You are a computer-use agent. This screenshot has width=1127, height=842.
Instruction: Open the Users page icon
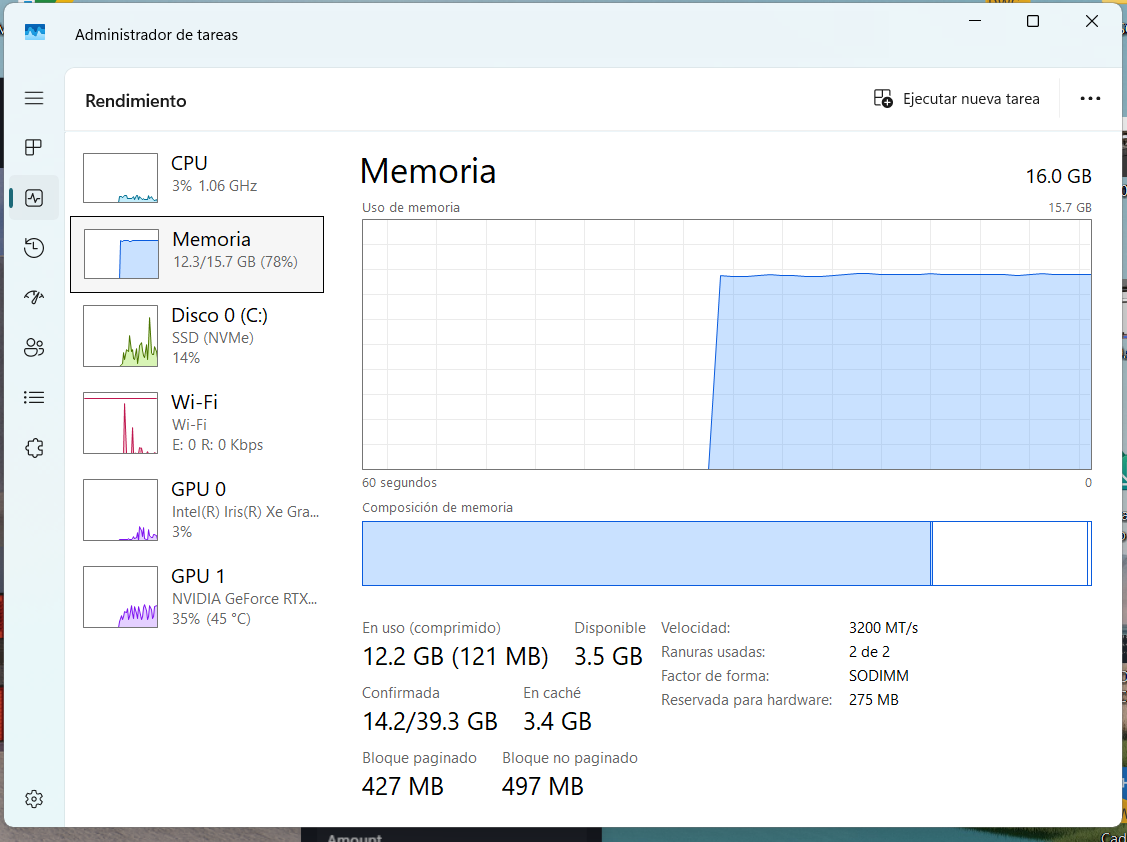click(34, 348)
